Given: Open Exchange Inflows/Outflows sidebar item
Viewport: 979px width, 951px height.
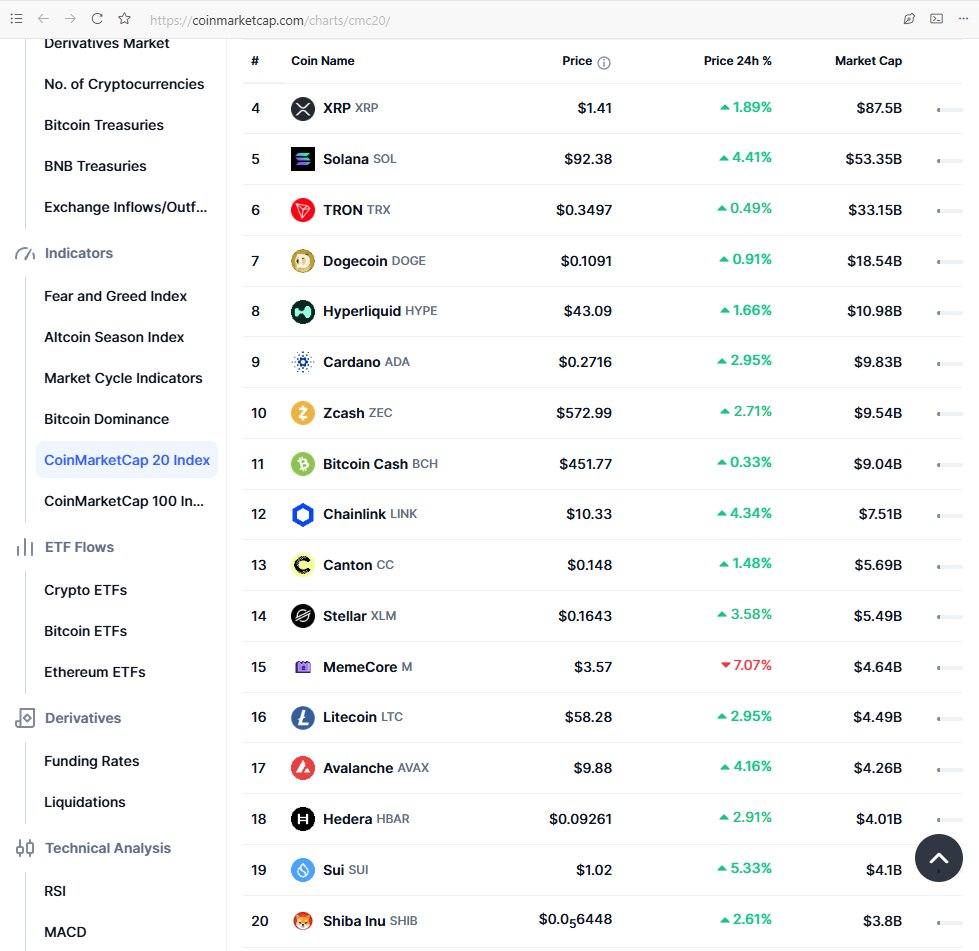Looking at the screenshot, I should coord(125,207).
